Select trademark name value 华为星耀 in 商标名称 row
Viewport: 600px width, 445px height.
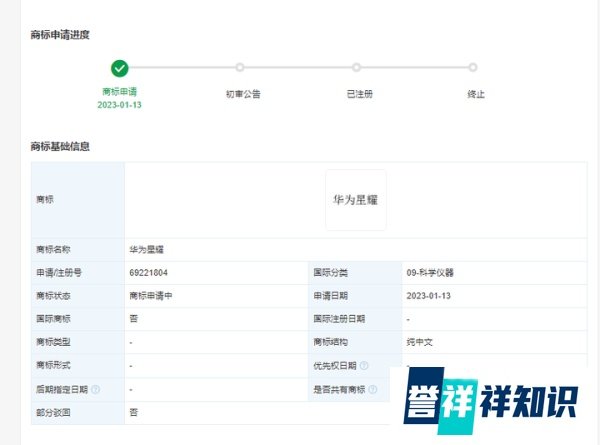pyautogui.click(x=147, y=250)
